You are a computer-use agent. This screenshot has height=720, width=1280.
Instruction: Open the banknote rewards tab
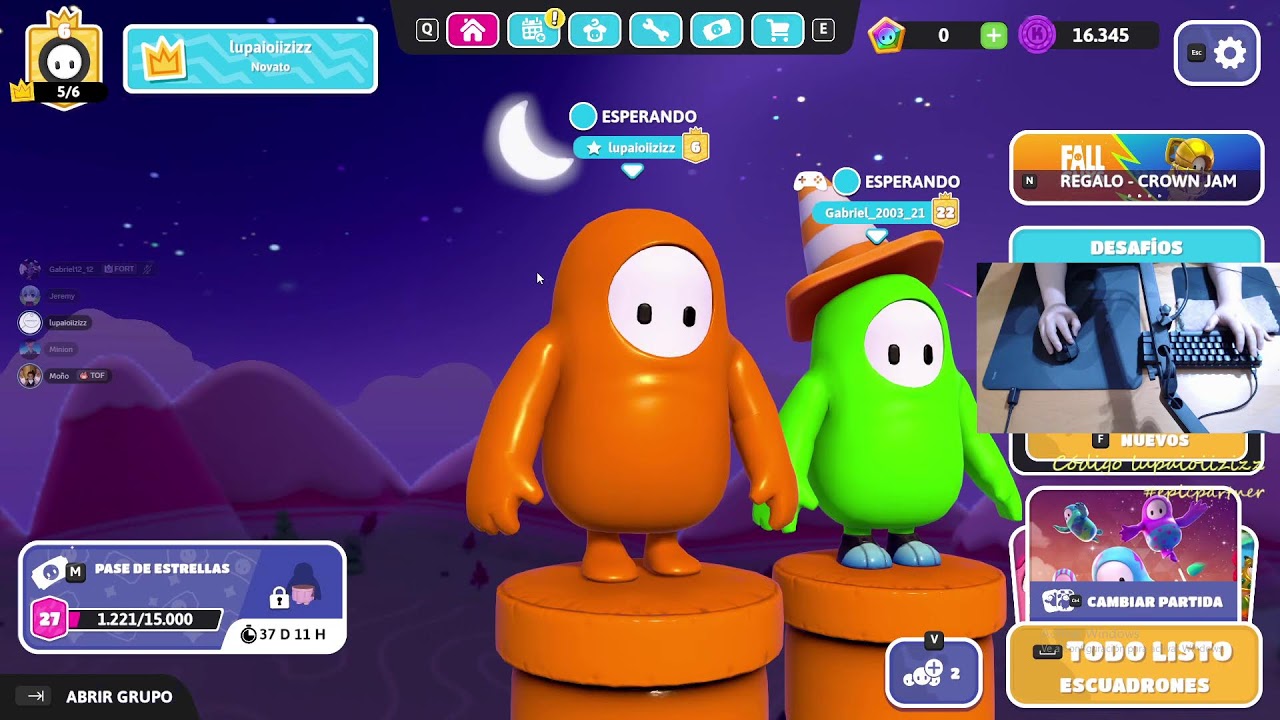[x=716, y=30]
